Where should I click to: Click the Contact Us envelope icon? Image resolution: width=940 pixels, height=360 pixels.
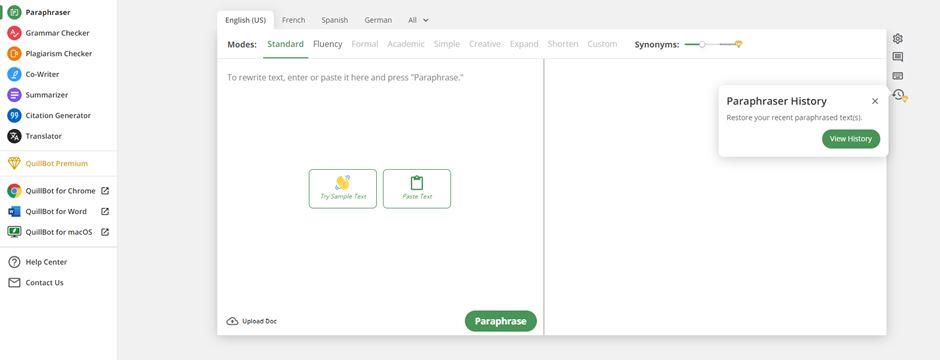(x=14, y=283)
